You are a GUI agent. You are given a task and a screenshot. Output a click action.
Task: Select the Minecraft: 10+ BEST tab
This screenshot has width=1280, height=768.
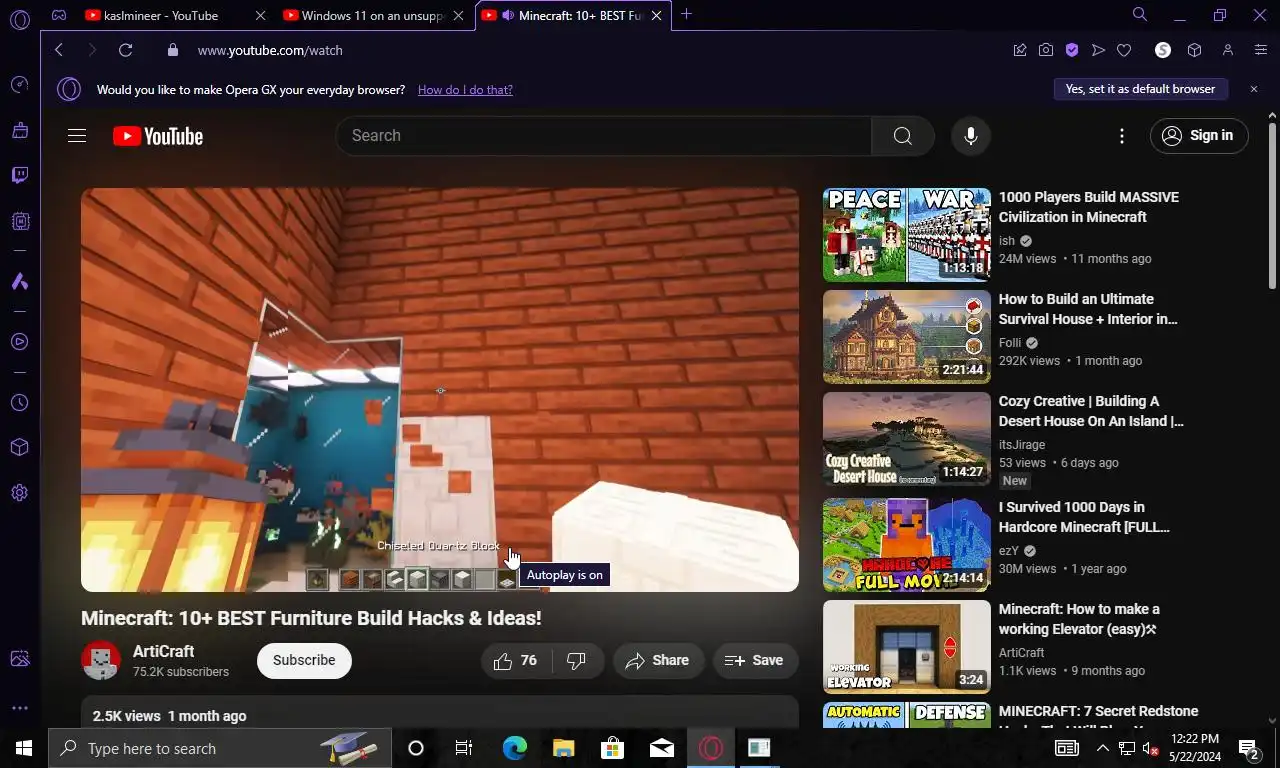[x=572, y=16]
